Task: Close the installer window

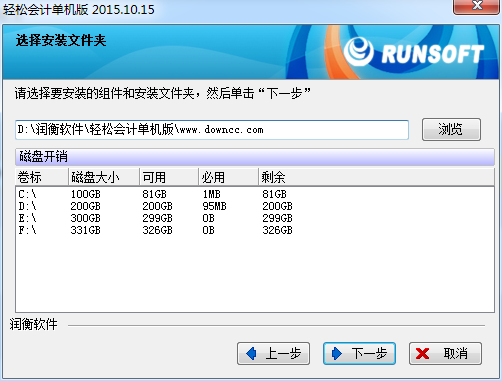Action: click(477, 6)
